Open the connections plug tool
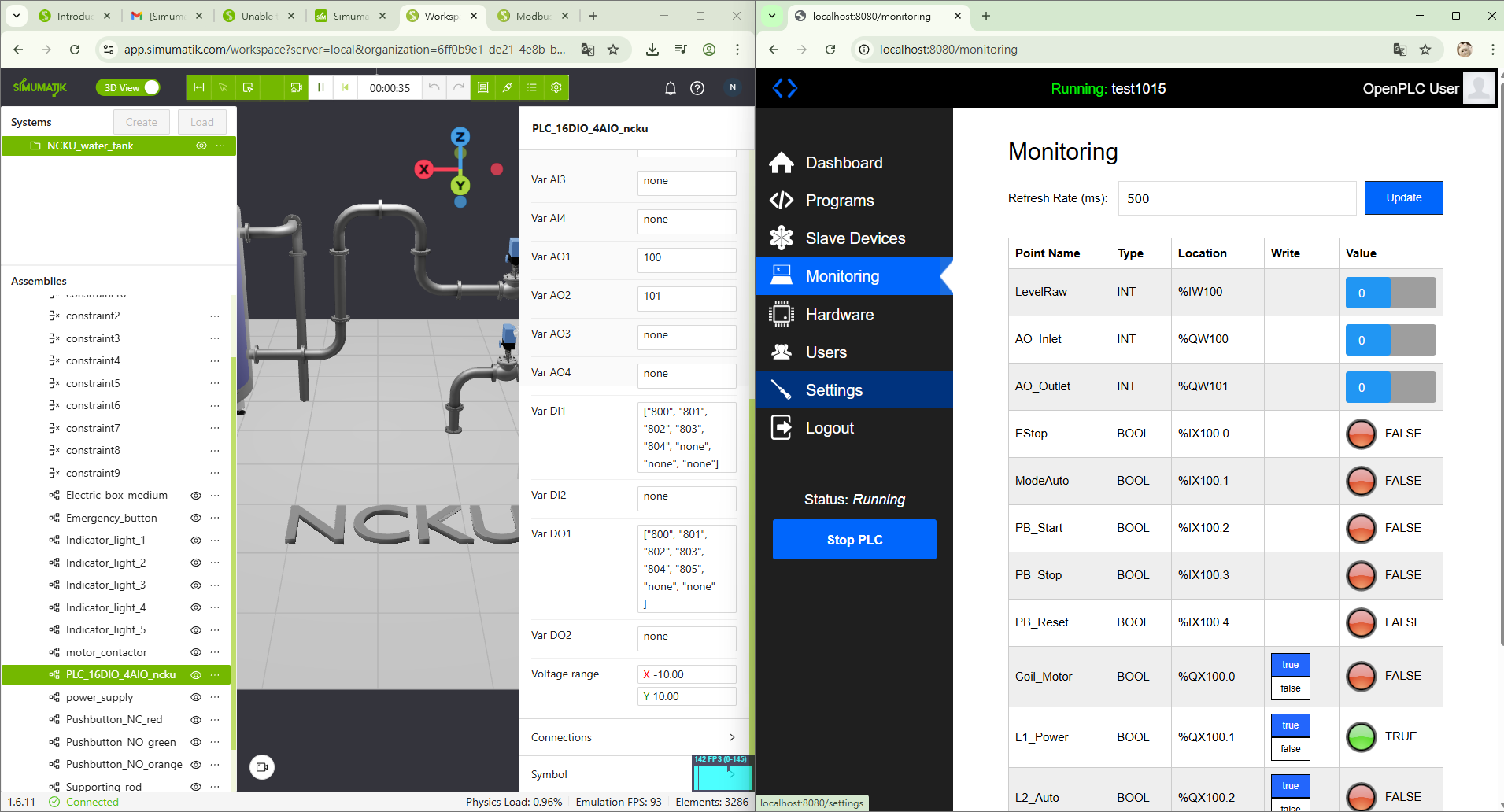This screenshot has height=812, width=1504. (508, 87)
